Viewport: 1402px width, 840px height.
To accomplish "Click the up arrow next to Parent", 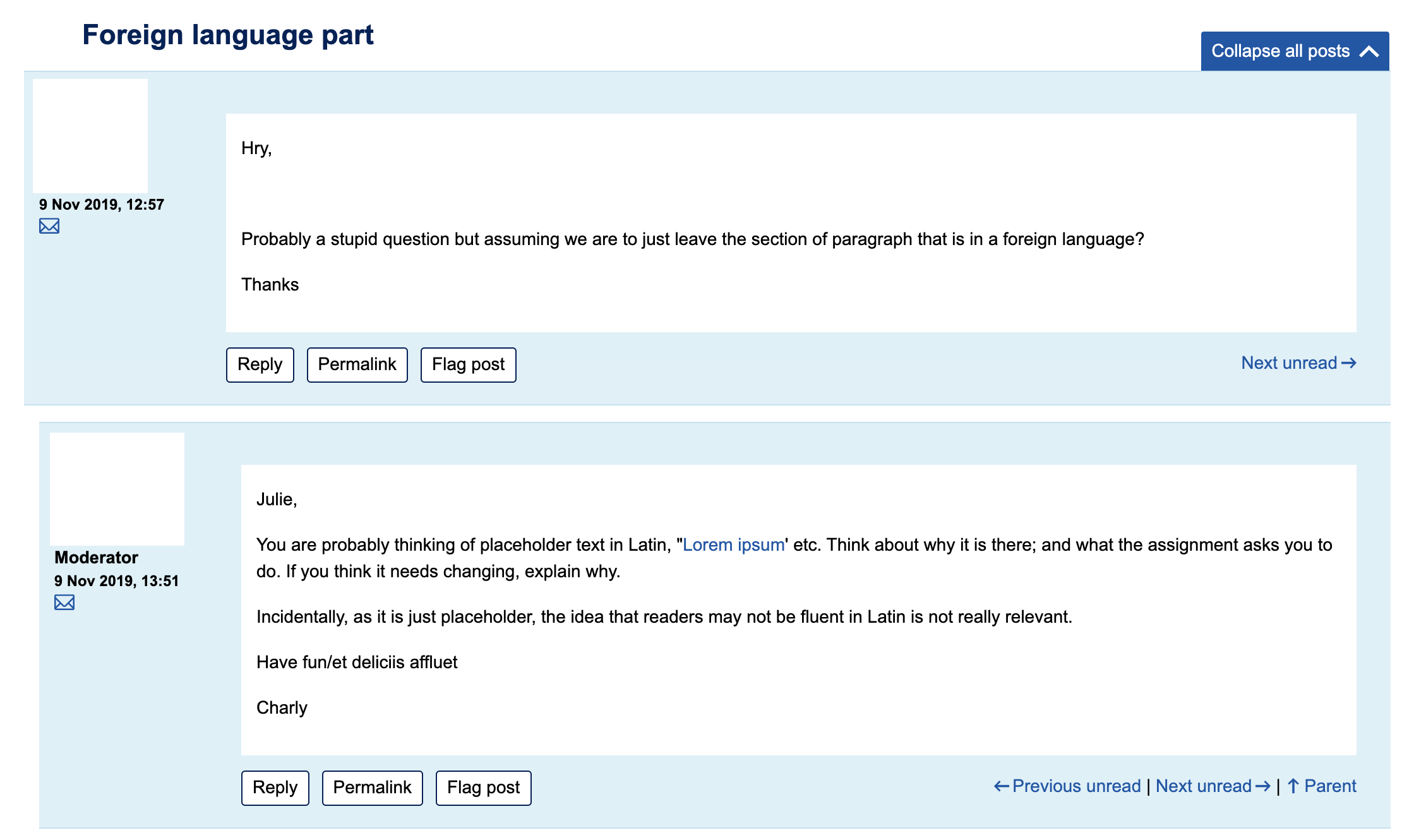I will [1292, 786].
